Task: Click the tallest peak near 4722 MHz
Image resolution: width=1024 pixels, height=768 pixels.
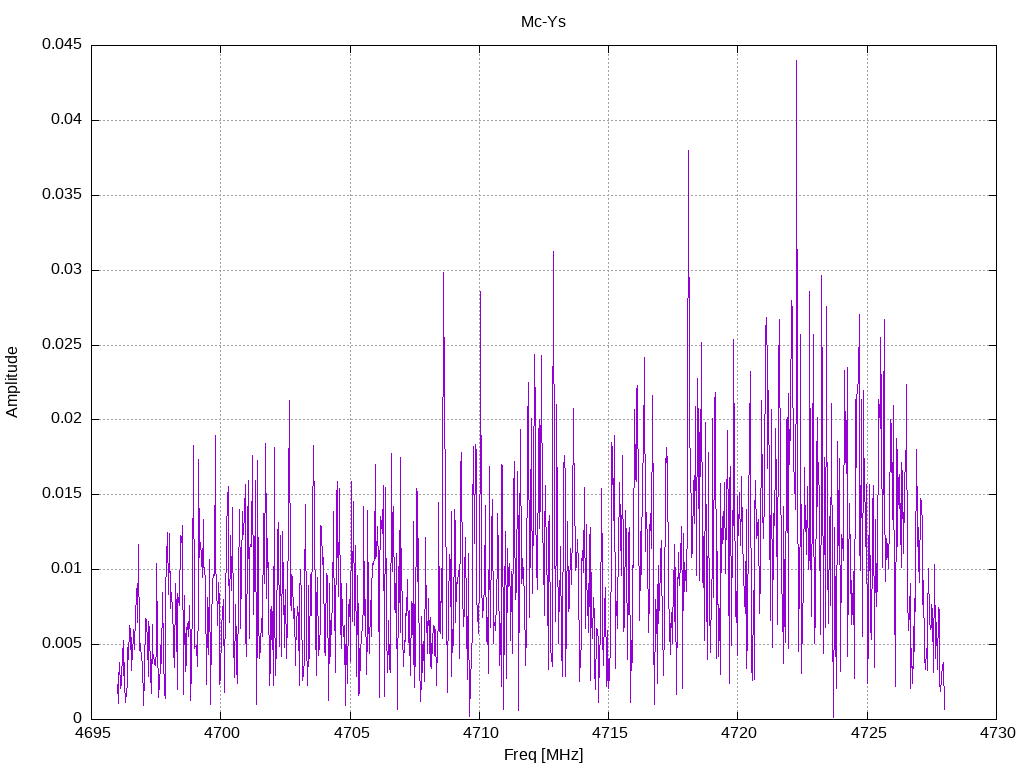Action: 796,61
